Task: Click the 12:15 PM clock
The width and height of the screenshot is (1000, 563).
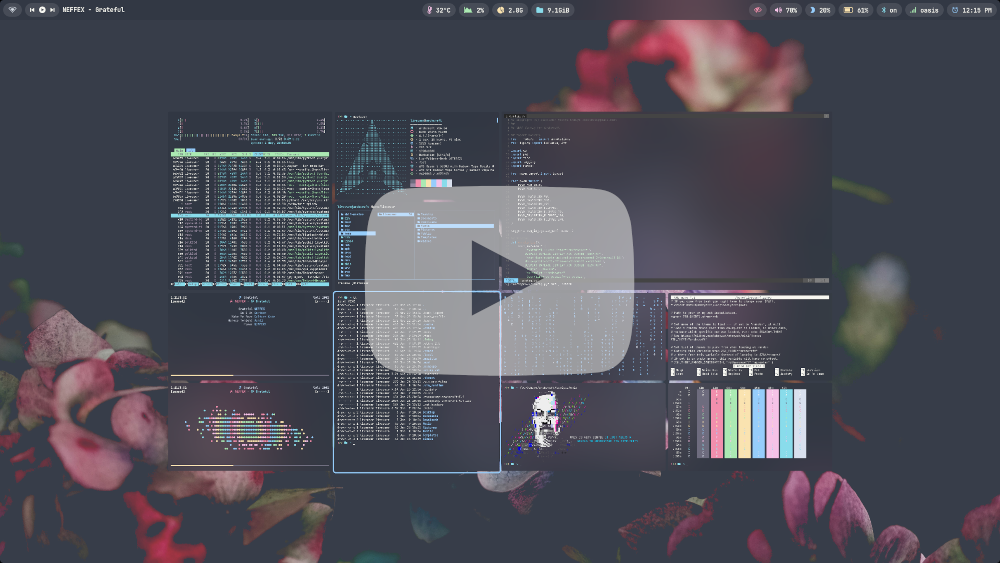Action: click(972, 10)
